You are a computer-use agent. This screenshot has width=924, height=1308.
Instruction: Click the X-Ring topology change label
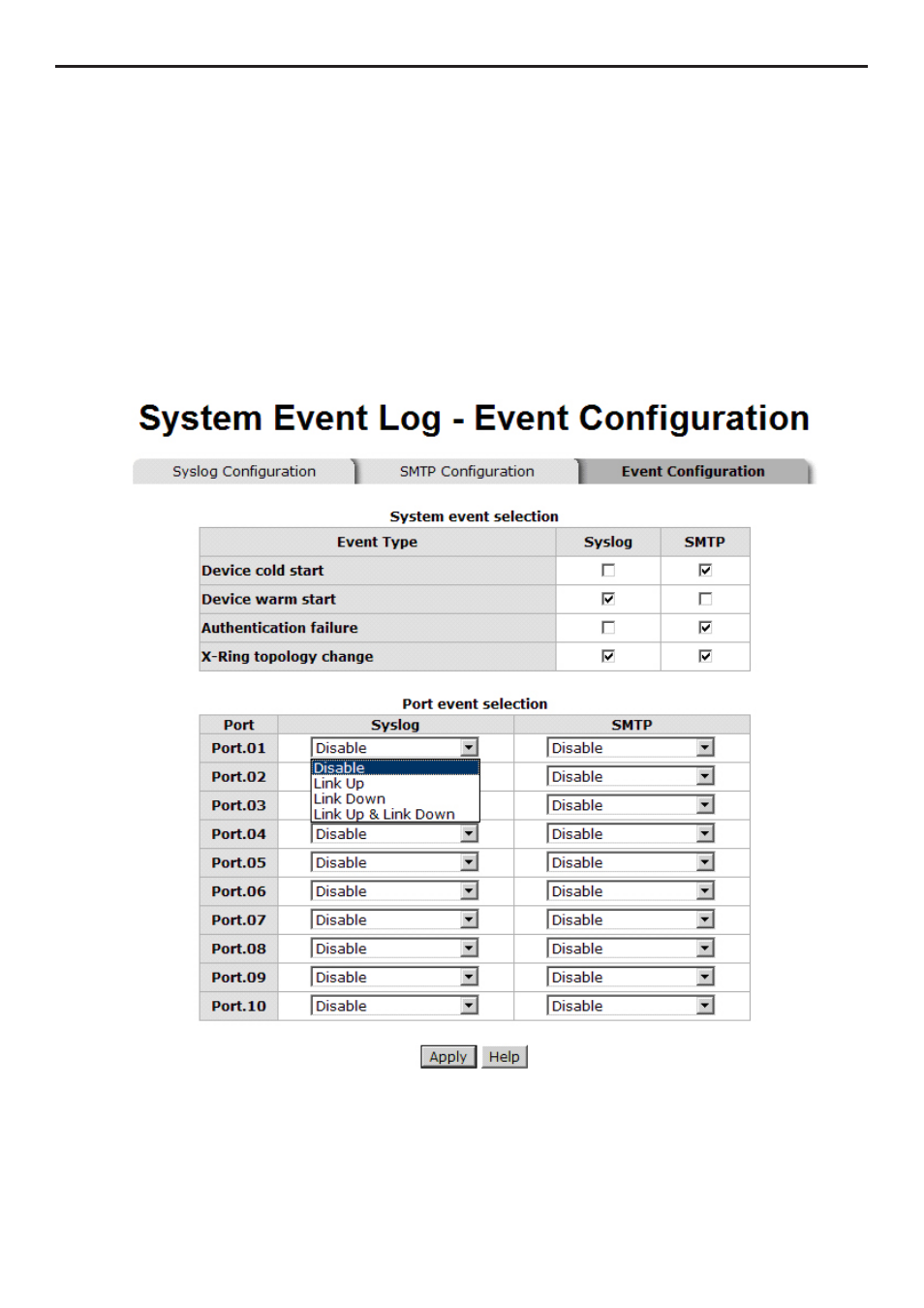(288, 656)
